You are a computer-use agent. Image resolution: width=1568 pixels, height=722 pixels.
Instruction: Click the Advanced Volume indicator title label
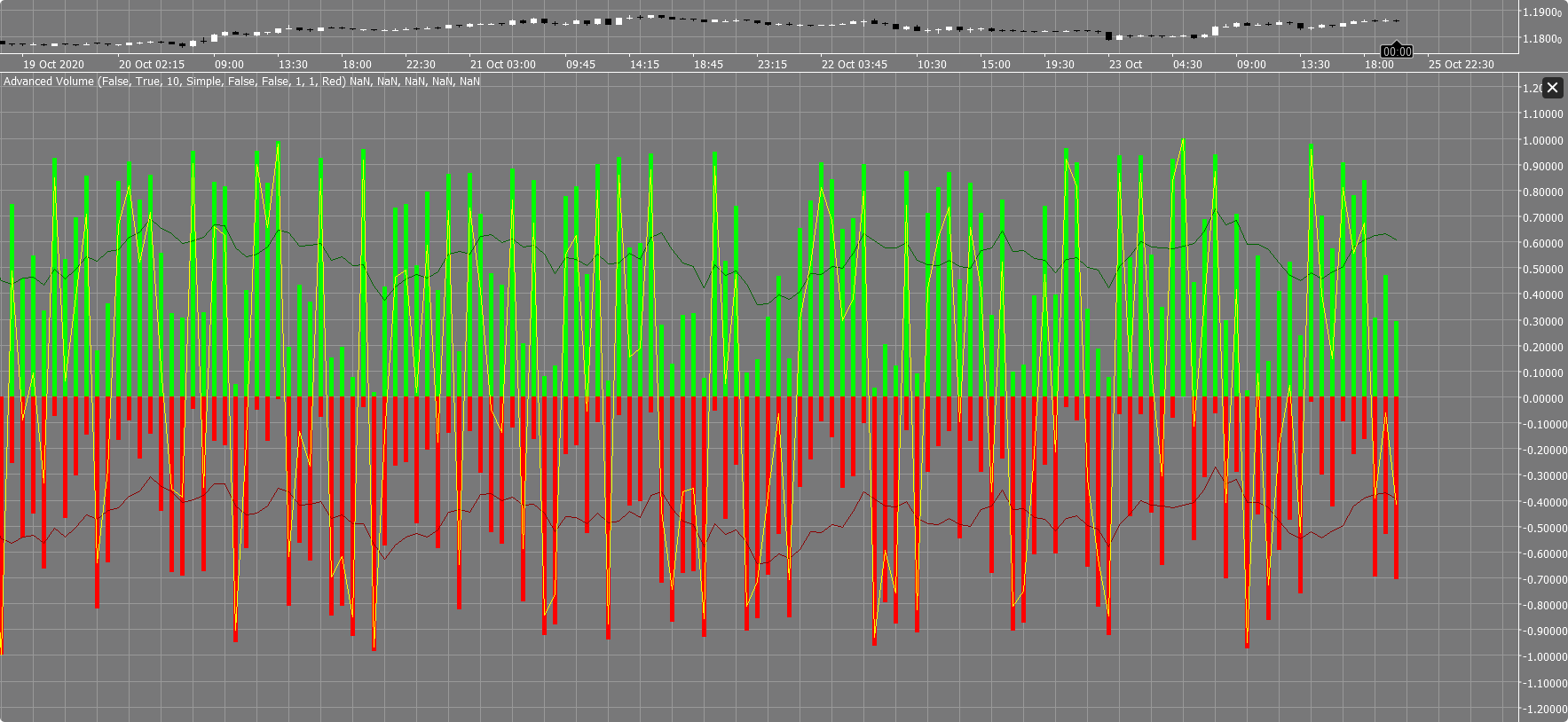click(x=241, y=82)
